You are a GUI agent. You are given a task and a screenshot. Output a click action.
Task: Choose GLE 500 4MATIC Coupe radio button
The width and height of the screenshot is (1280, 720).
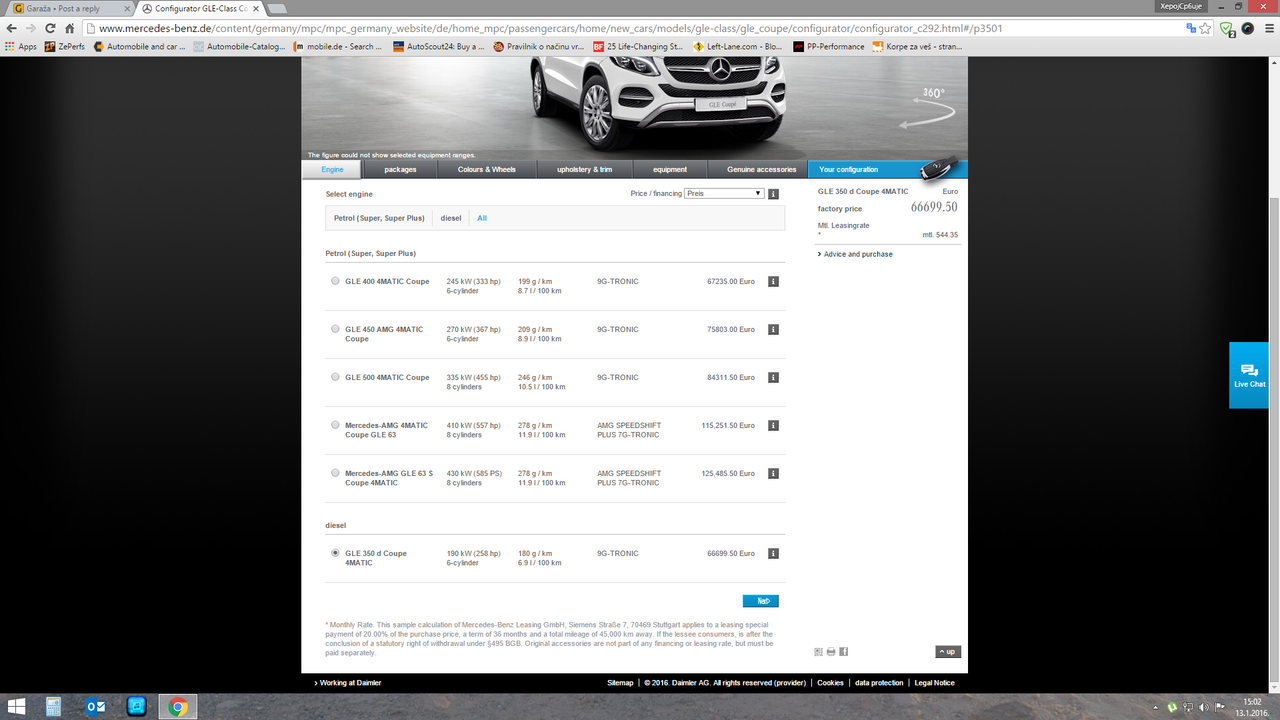click(335, 377)
